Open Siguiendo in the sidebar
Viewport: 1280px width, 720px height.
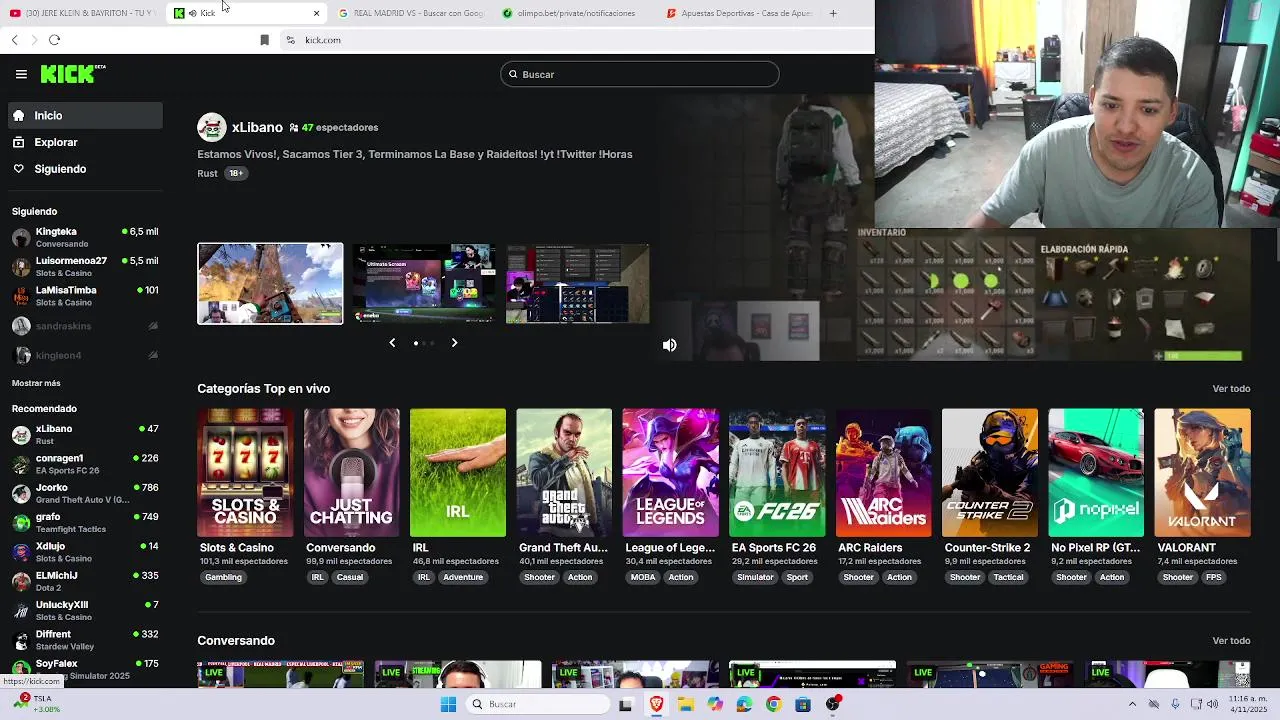pos(85,169)
